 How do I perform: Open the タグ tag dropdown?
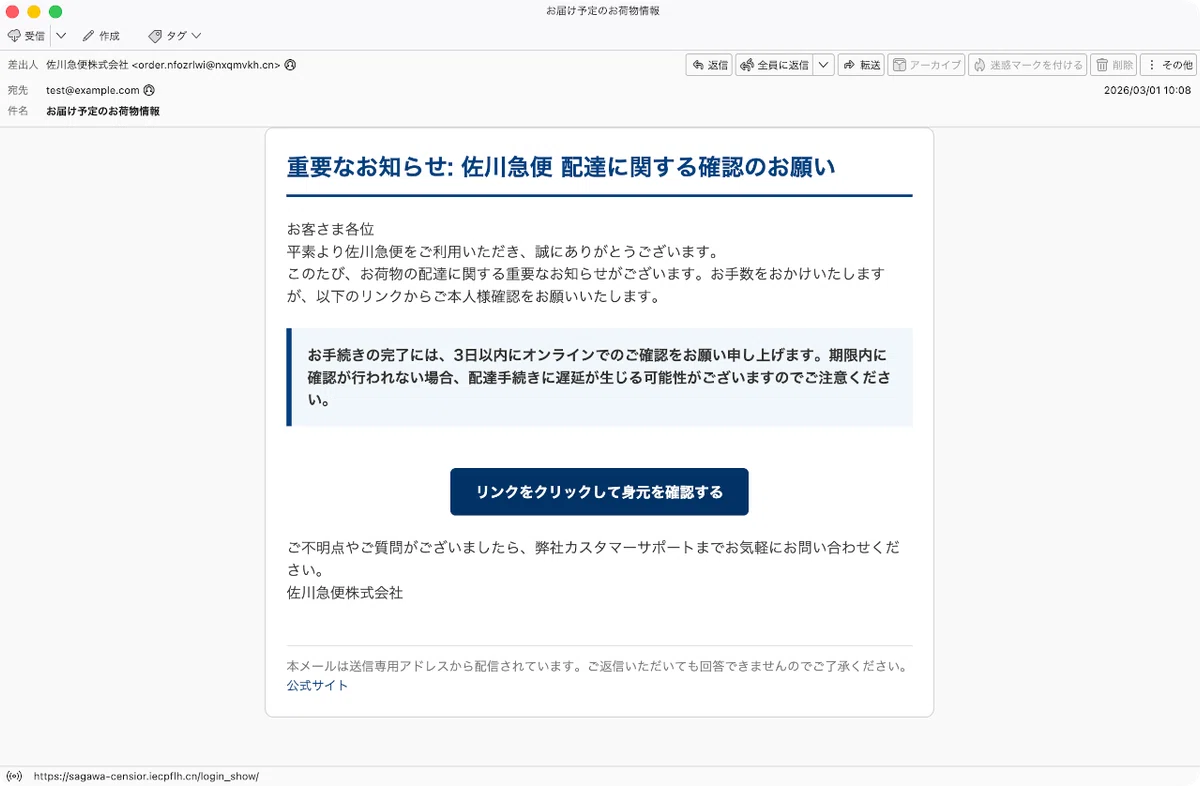[x=175, y=36]
